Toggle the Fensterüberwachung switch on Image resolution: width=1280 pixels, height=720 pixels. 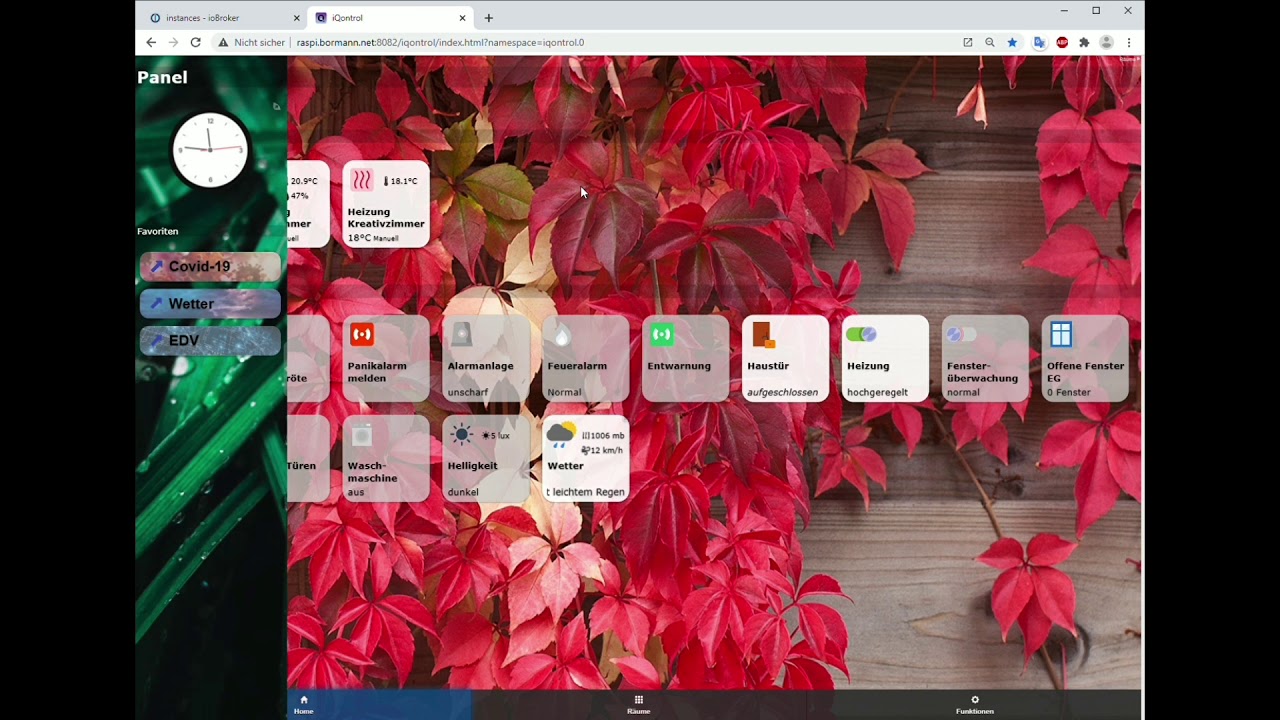961,334
